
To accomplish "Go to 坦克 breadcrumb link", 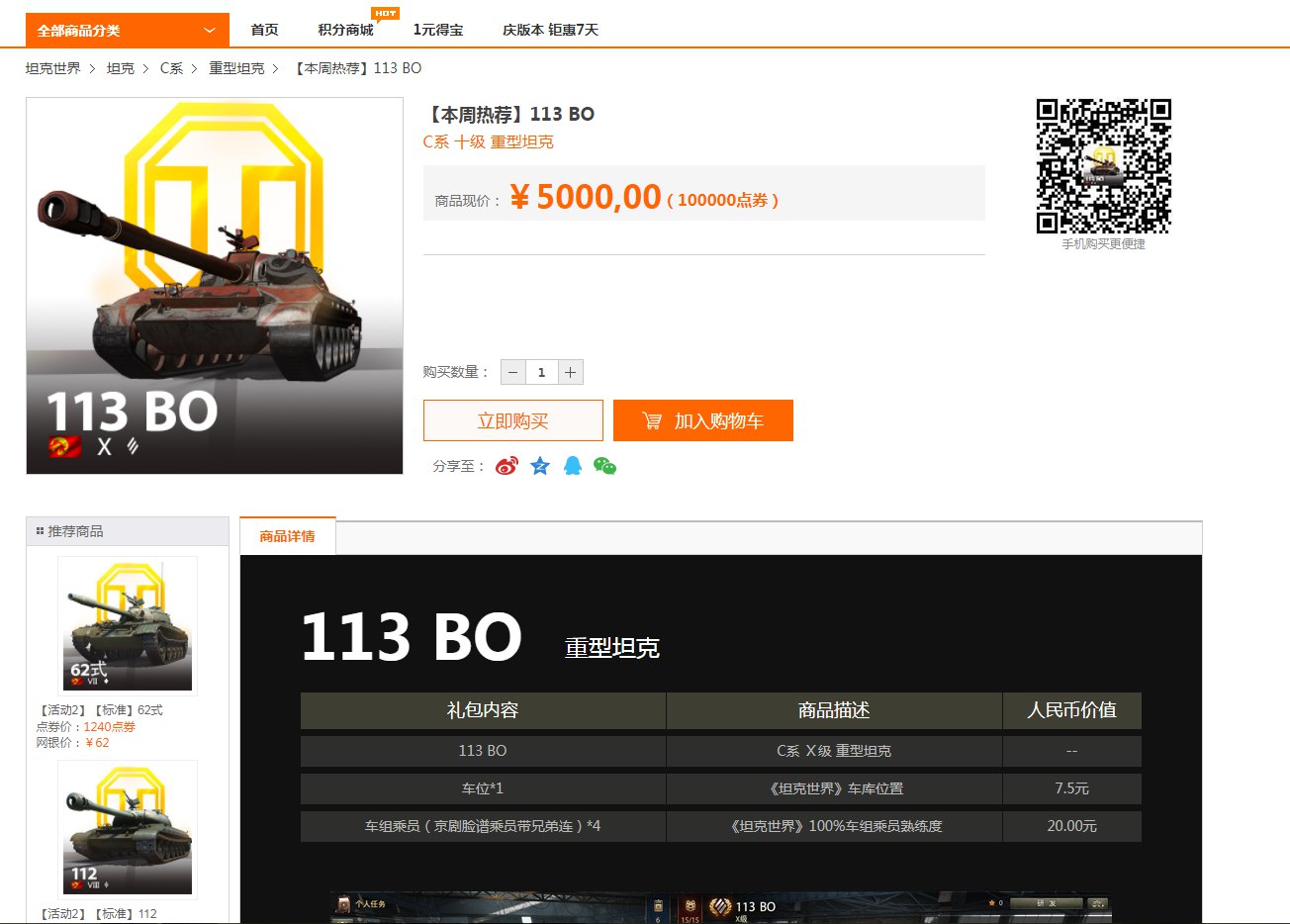I will point(121,68).
